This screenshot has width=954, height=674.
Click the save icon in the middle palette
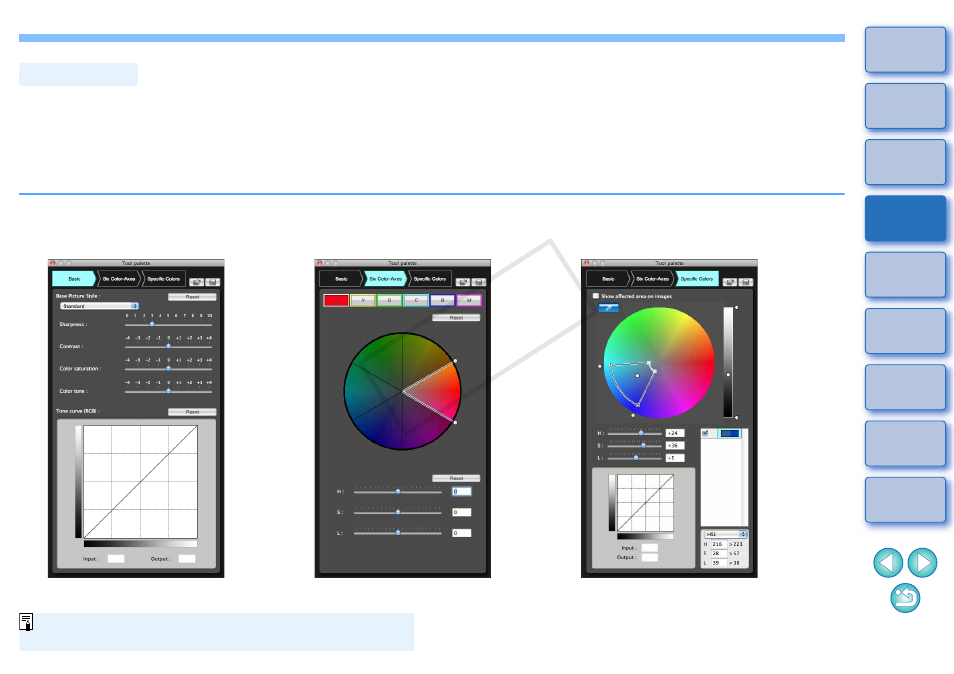pyautogui.click(x=479, y=282)
